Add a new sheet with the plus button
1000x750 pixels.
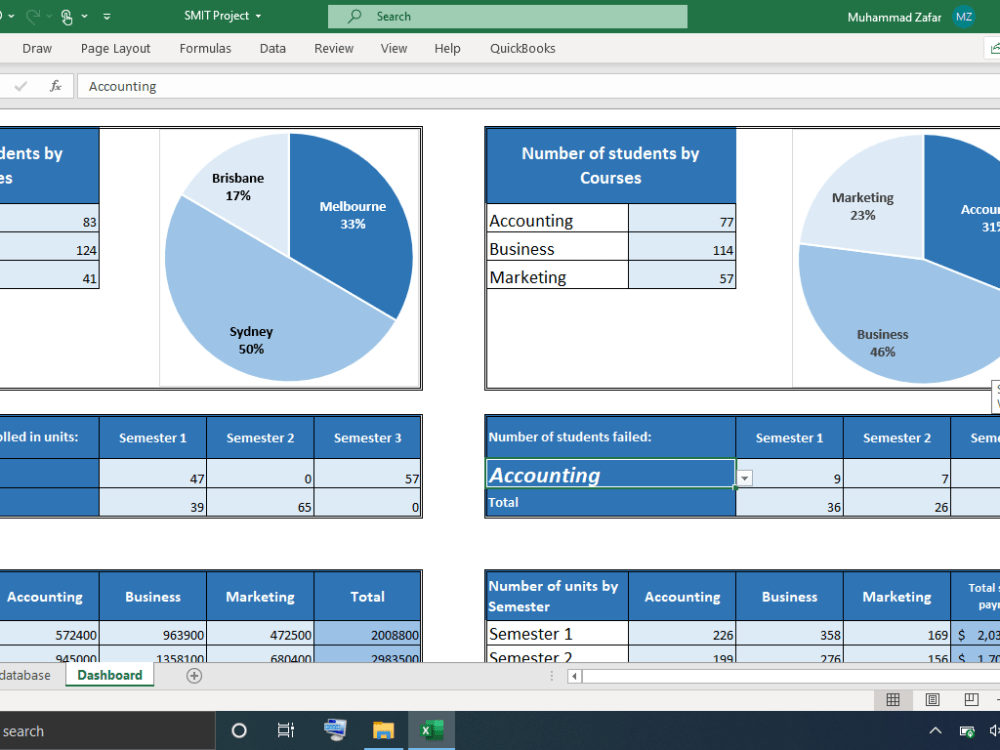coord(194,675)
